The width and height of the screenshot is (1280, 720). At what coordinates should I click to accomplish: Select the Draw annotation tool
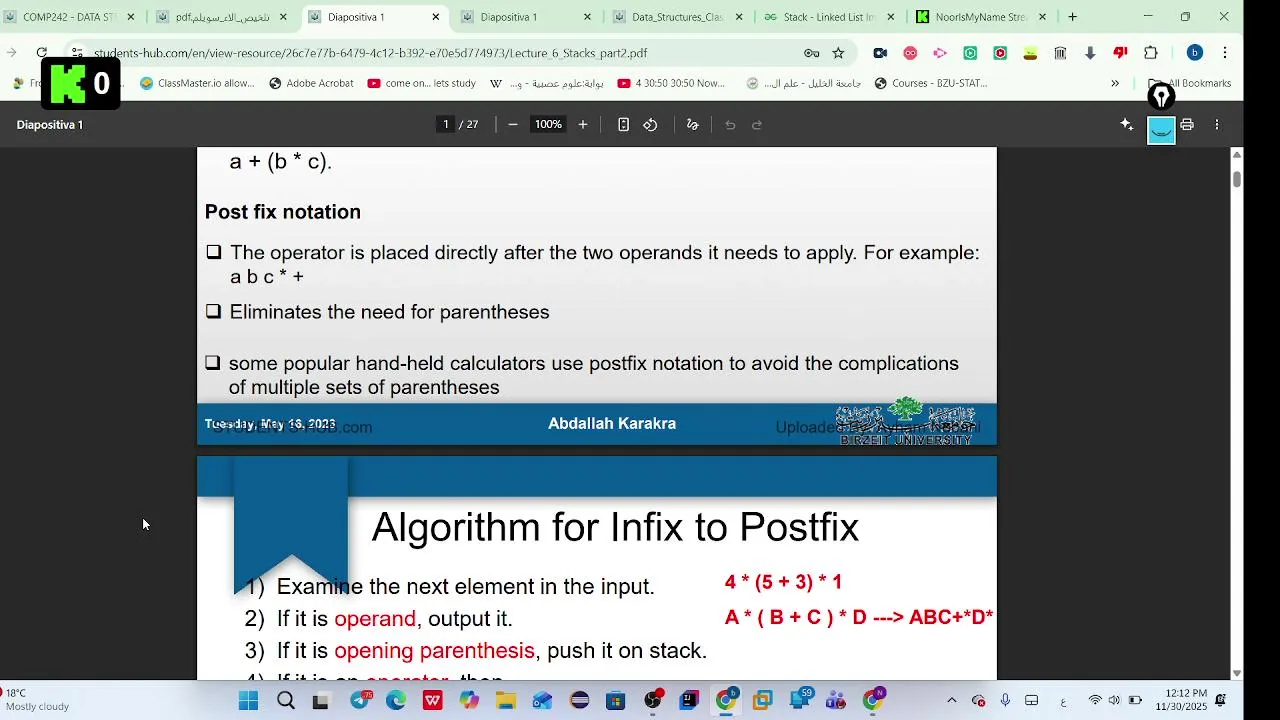tap(692, 124)
